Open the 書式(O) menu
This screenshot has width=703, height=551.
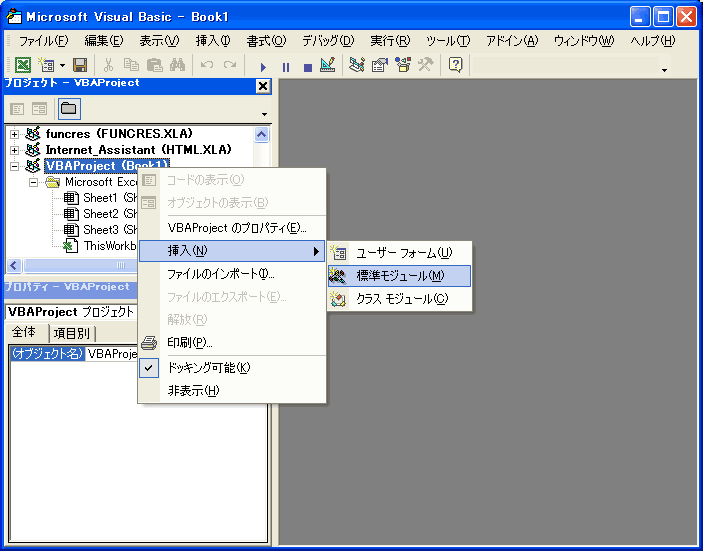tap(266, 41)
